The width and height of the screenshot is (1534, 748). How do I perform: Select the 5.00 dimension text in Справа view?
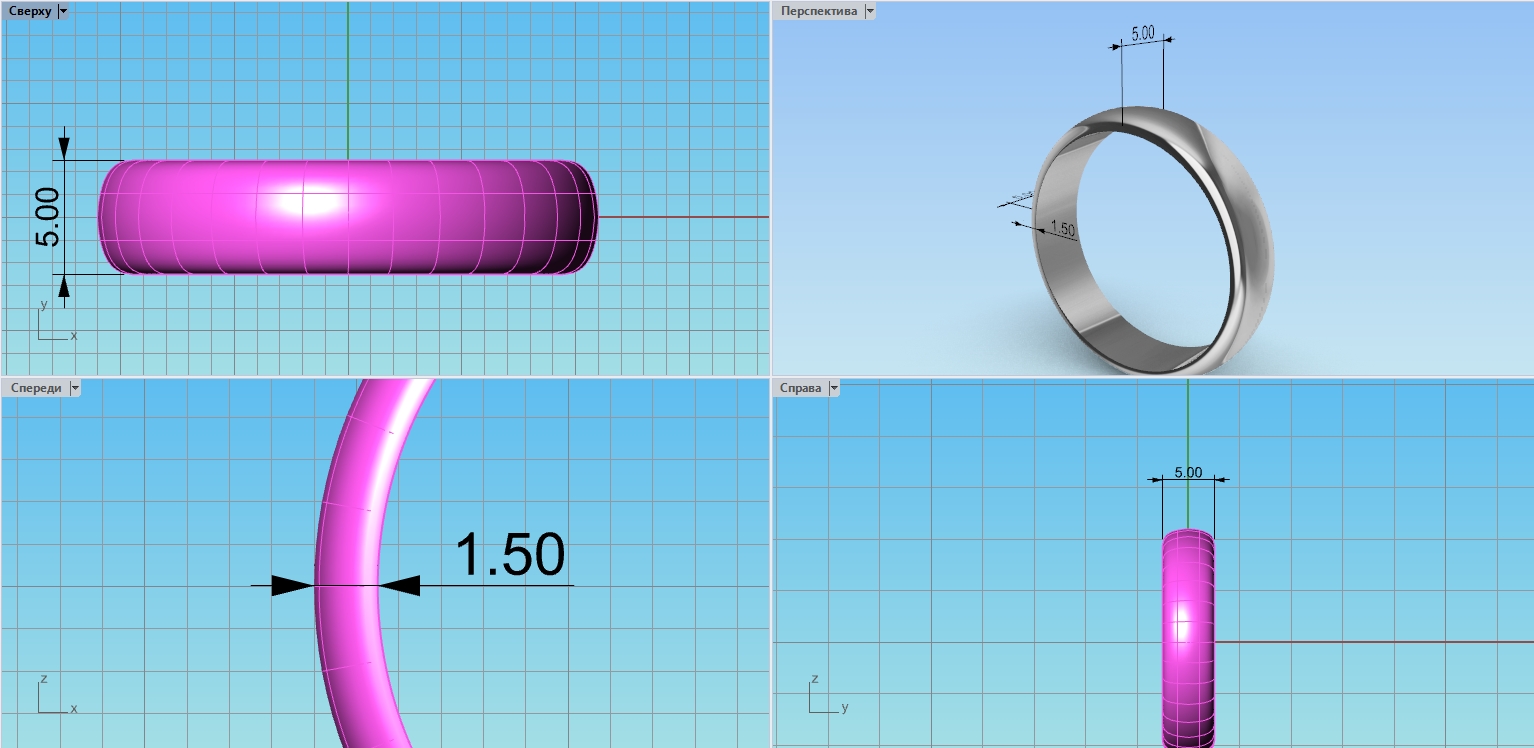1187,472
